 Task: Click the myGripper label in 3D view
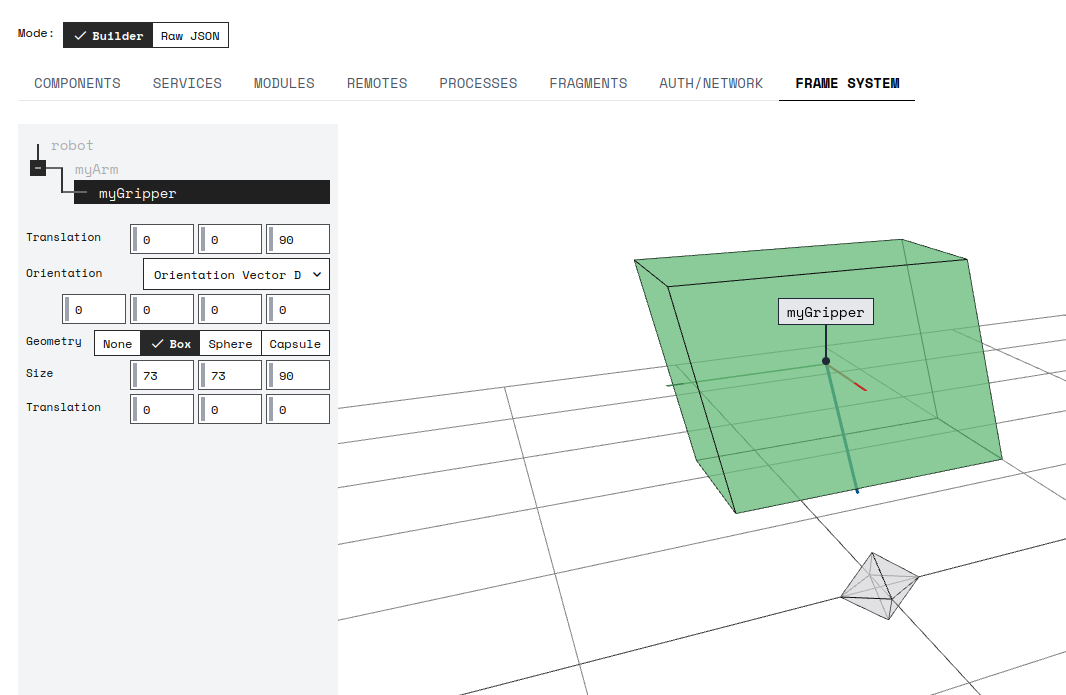tap(825, 313)
